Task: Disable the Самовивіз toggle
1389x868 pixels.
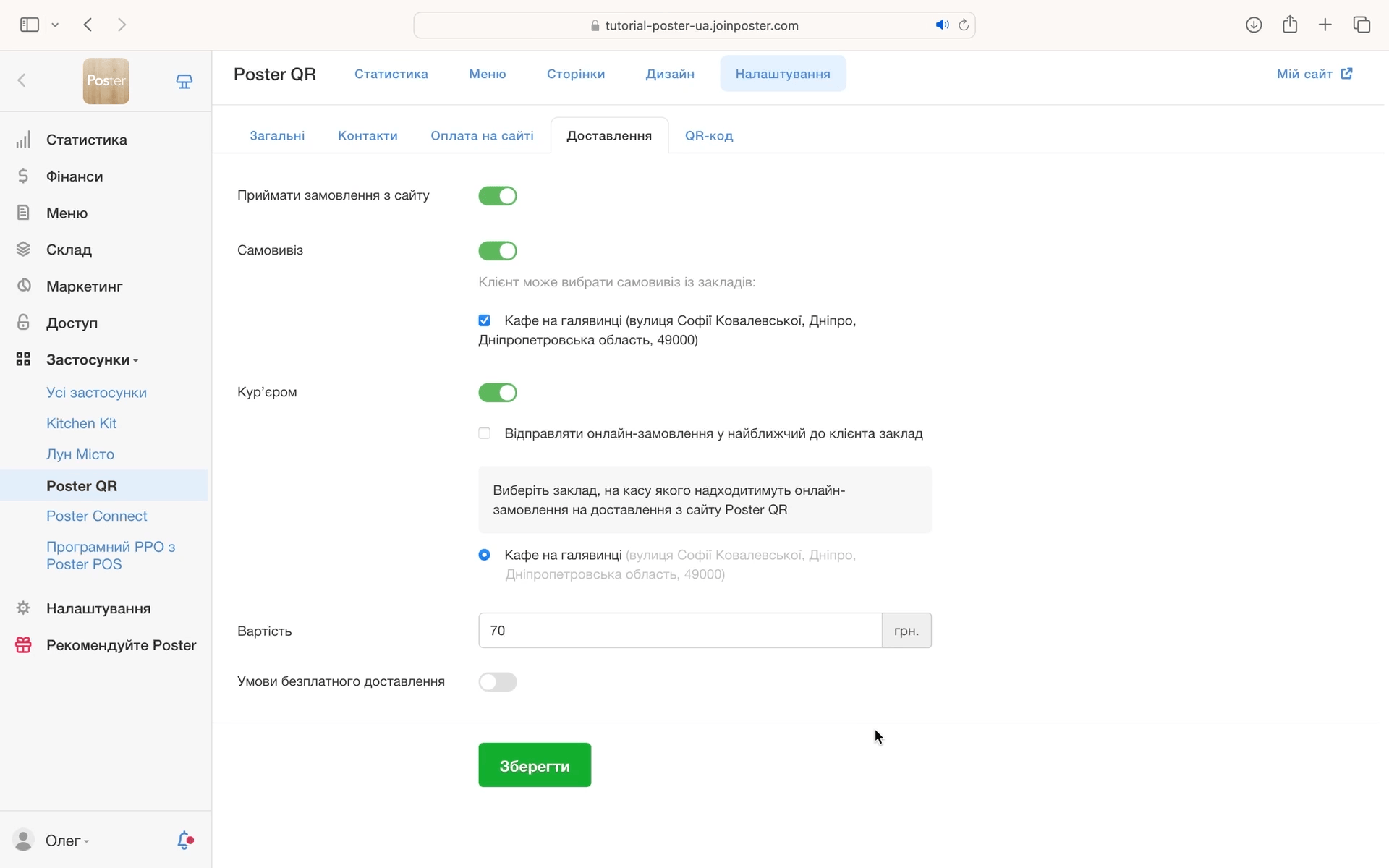Action: (498, 251)
